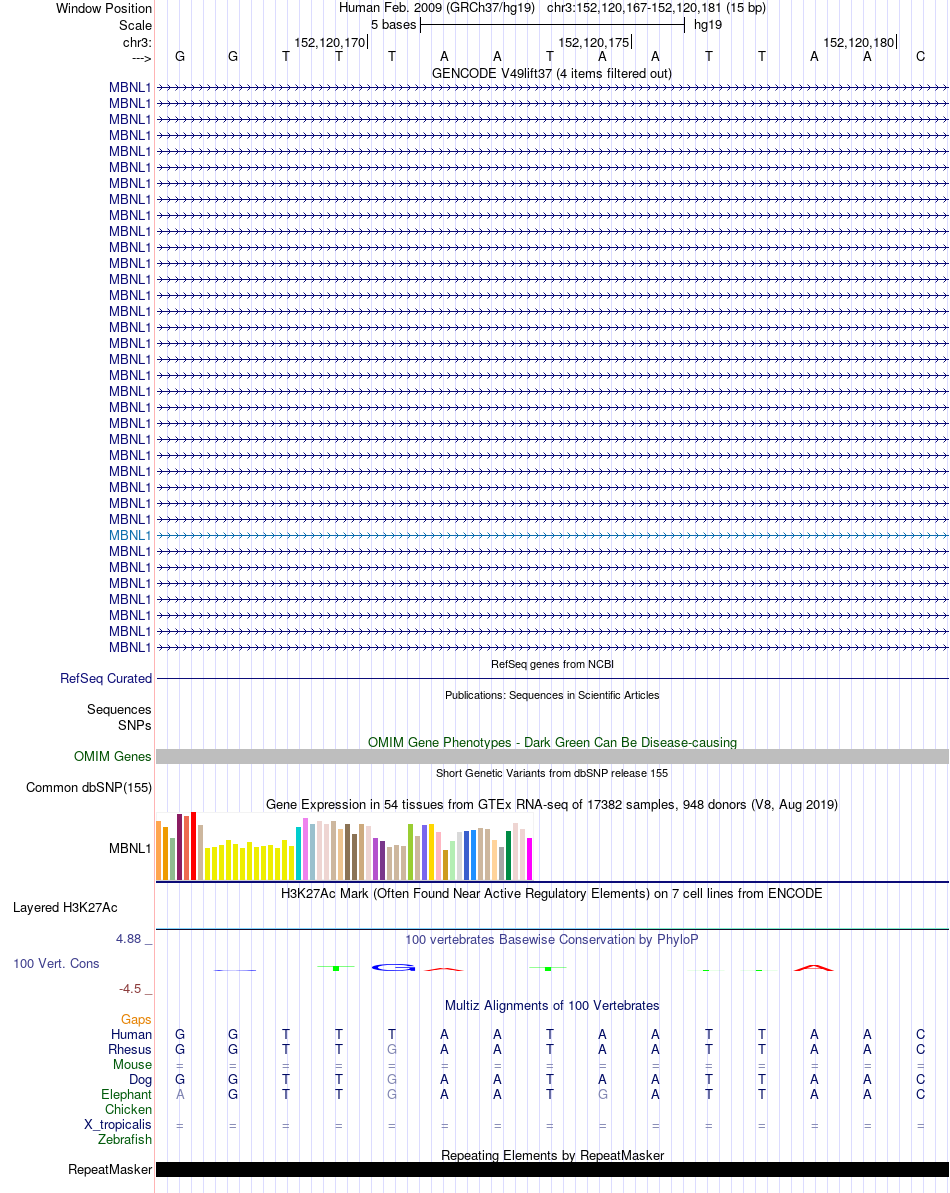This screenshot has height=1193, width=950.
Task: Click the magenta last bar in the GTEx chart
Action: 529,859
